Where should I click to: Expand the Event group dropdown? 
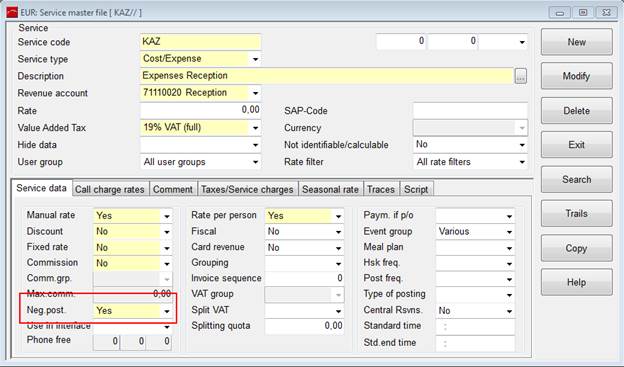[509, 232]
